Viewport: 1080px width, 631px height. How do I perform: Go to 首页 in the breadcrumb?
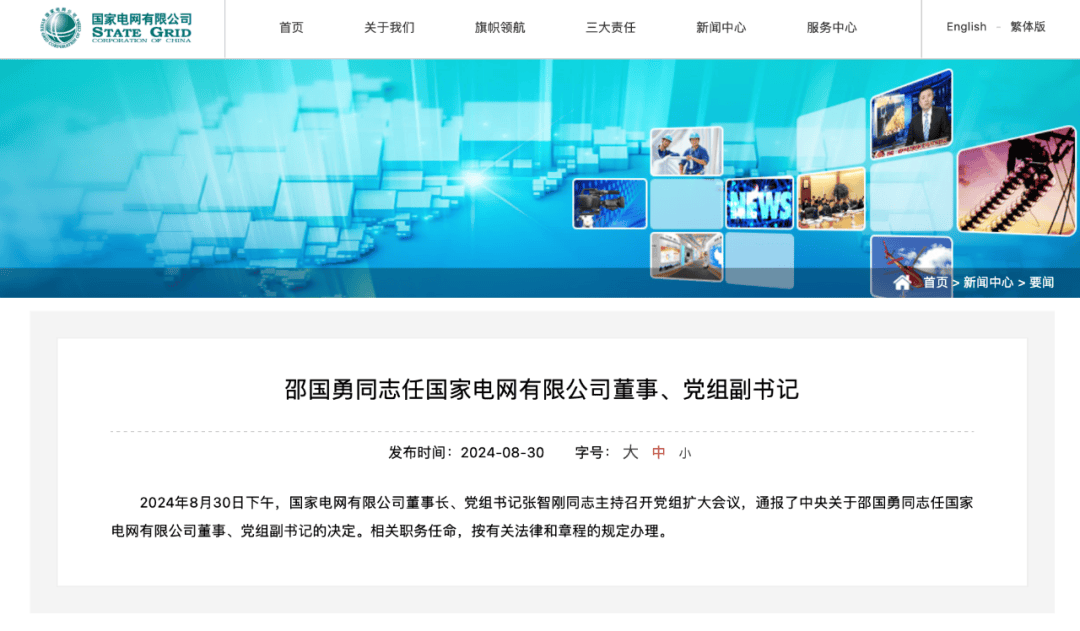(x=935, y=282)
